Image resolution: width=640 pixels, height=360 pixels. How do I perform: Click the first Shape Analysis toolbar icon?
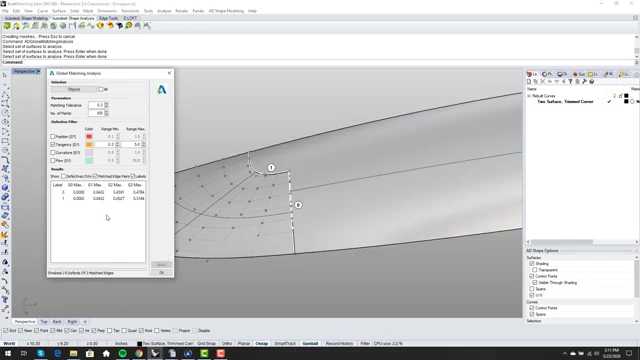tap(7, 26)
